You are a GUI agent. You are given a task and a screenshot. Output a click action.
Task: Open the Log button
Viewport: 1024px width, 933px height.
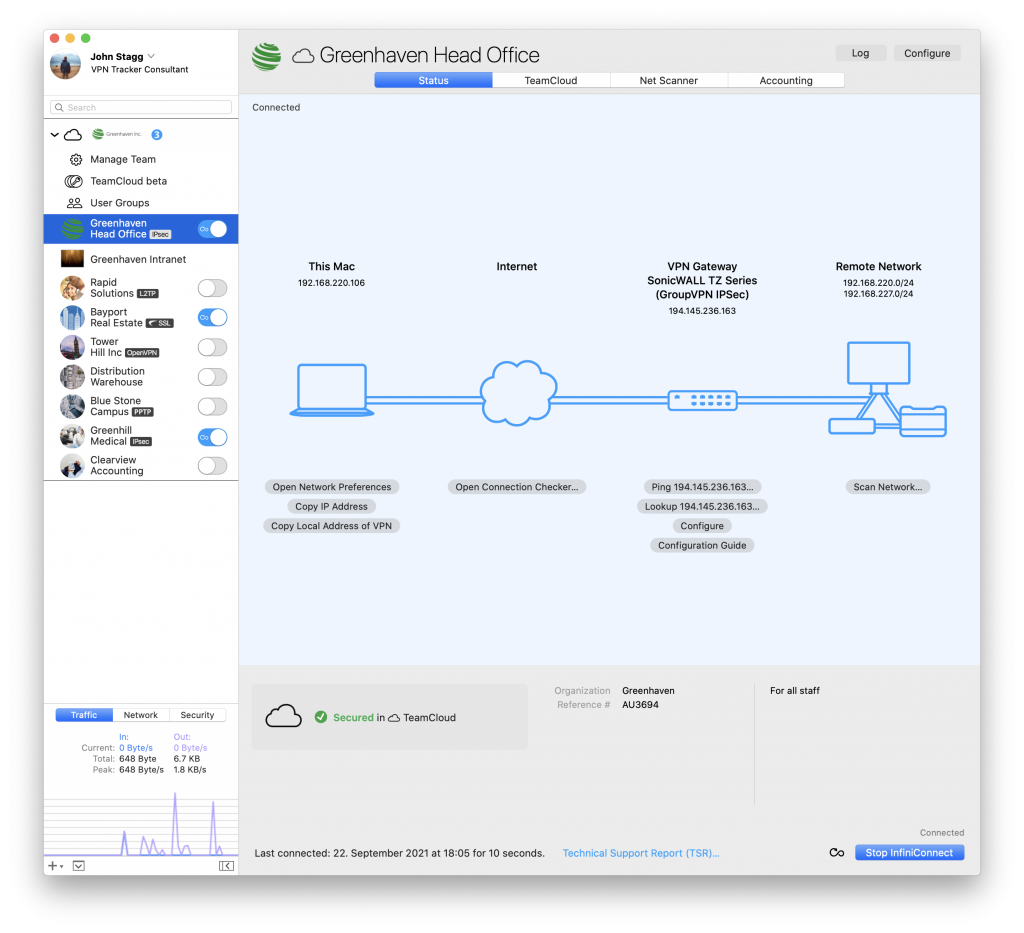[861, 53]
